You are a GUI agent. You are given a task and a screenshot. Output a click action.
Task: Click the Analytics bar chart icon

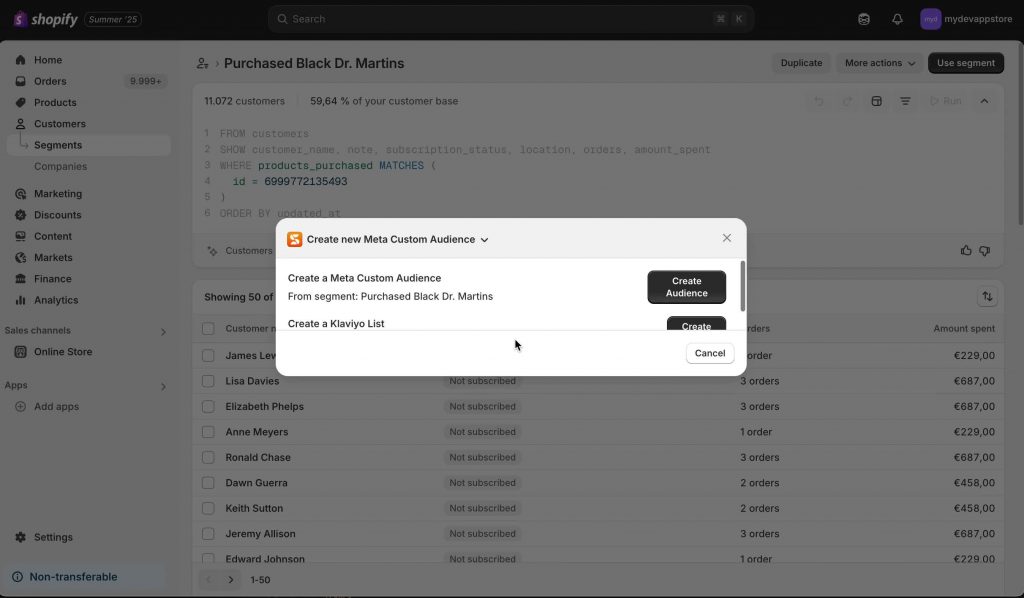pos(20,300)
